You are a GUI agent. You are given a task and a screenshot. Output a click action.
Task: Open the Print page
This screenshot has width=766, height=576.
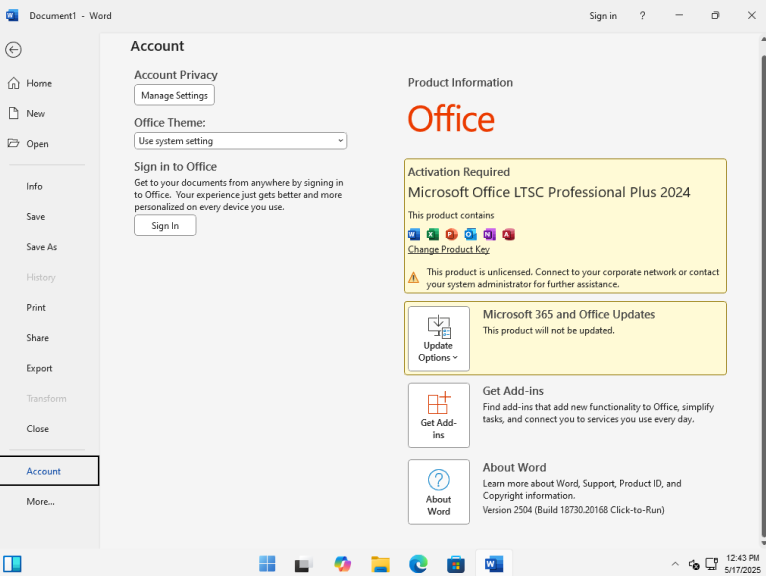(x=36, y=307)
